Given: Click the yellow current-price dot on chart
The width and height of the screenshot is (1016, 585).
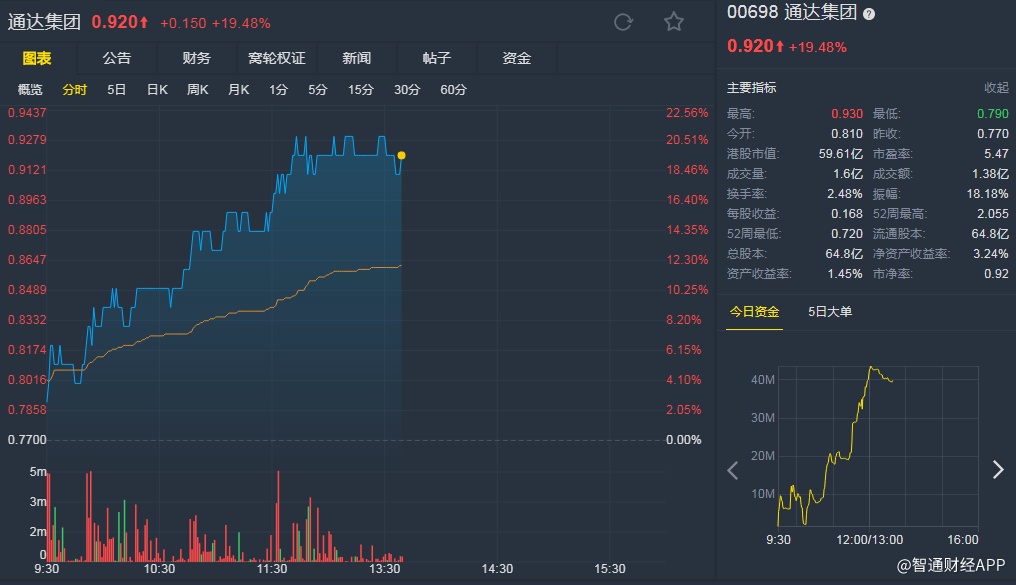Looking at the screenshot, I should click(x=401, y=155).
